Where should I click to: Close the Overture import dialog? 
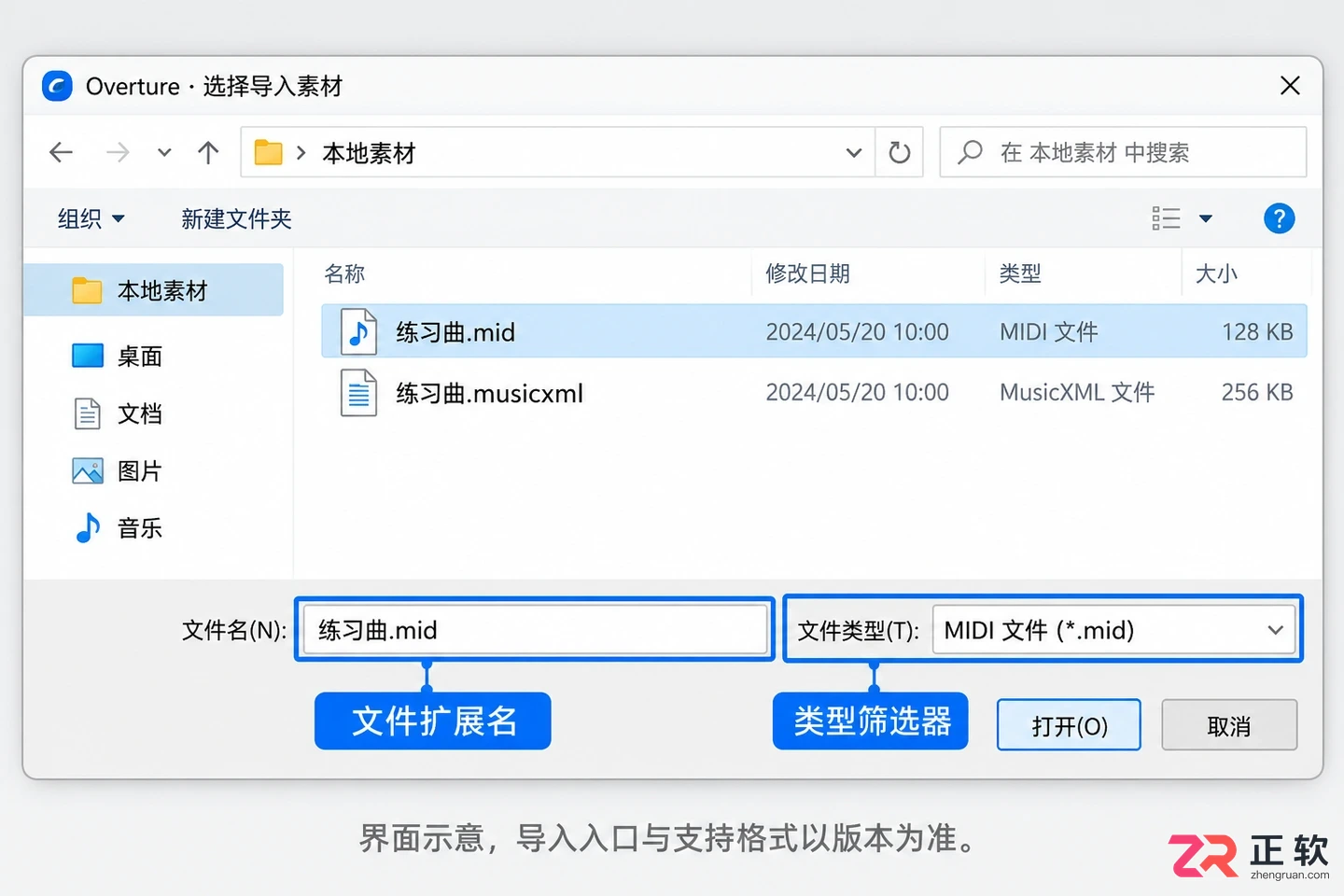pyautogui.click(x=1290, y=86)
